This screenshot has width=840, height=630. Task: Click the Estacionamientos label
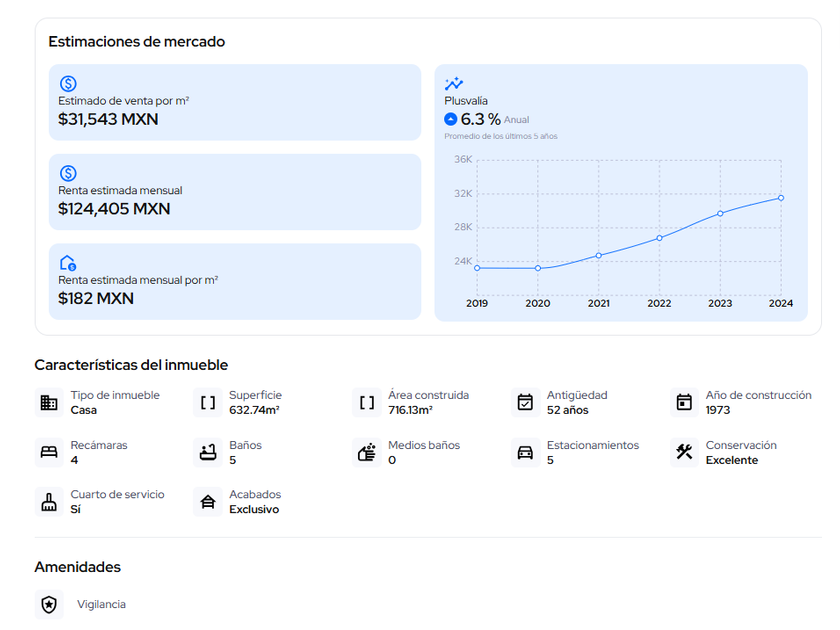pyautogui.click(x=593, y=445)
